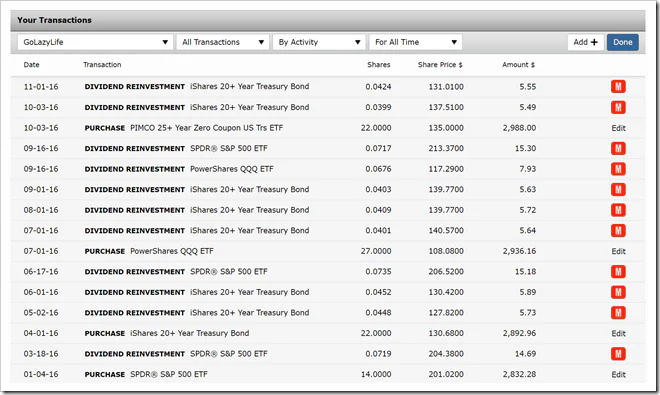Click the shares value 0.0452

click(378, 292)
